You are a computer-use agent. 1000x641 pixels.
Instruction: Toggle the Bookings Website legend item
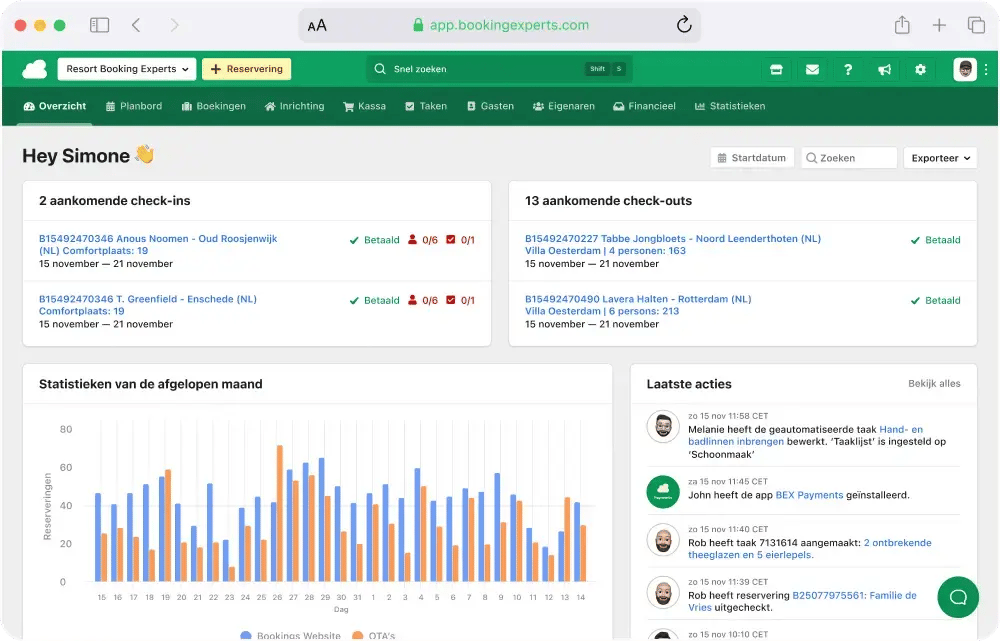pyautogui.click(x=290, y=635)
